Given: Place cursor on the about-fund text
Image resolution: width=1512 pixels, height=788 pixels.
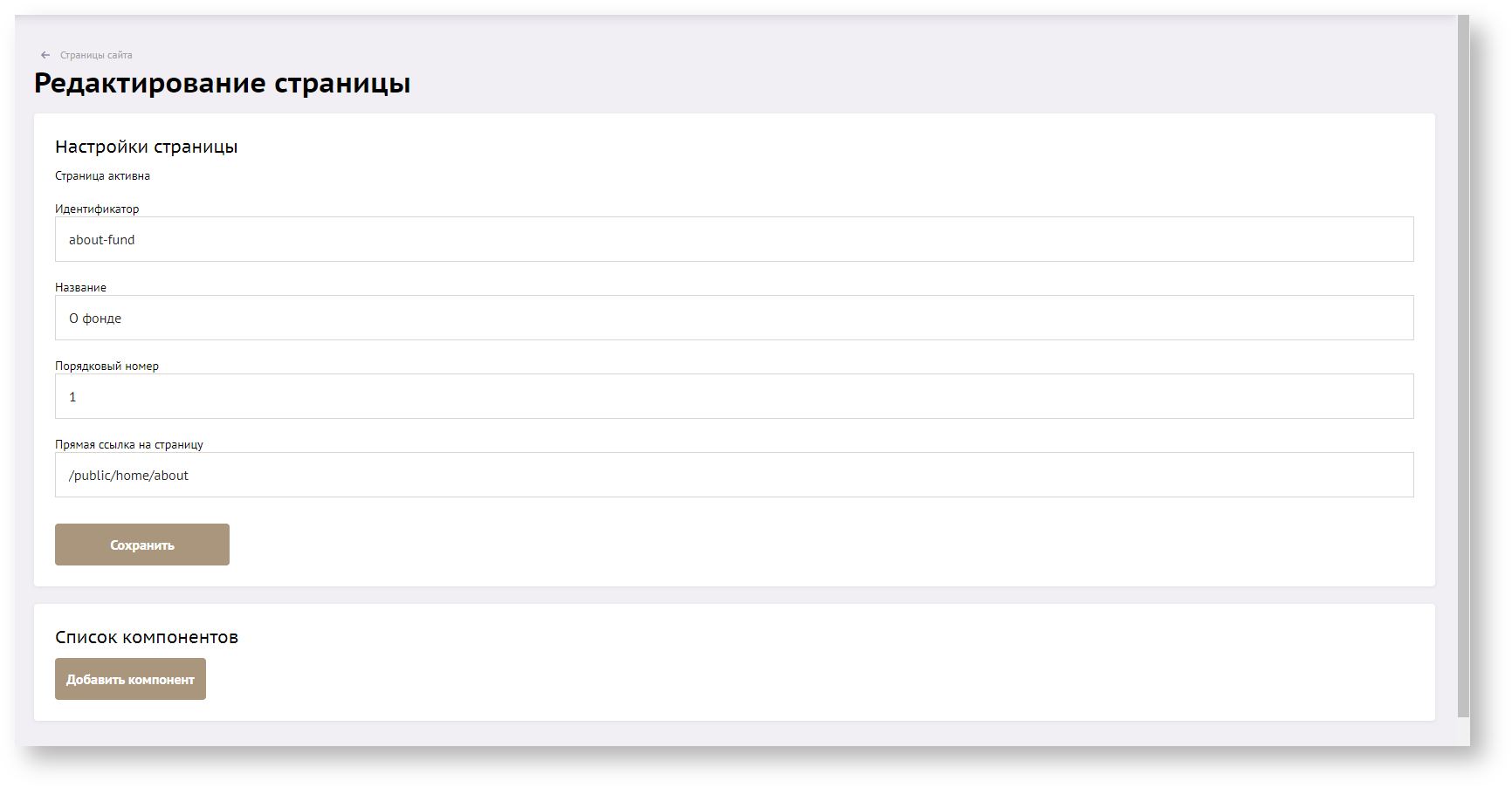Looking at the screenshot, I should [102, 240].
